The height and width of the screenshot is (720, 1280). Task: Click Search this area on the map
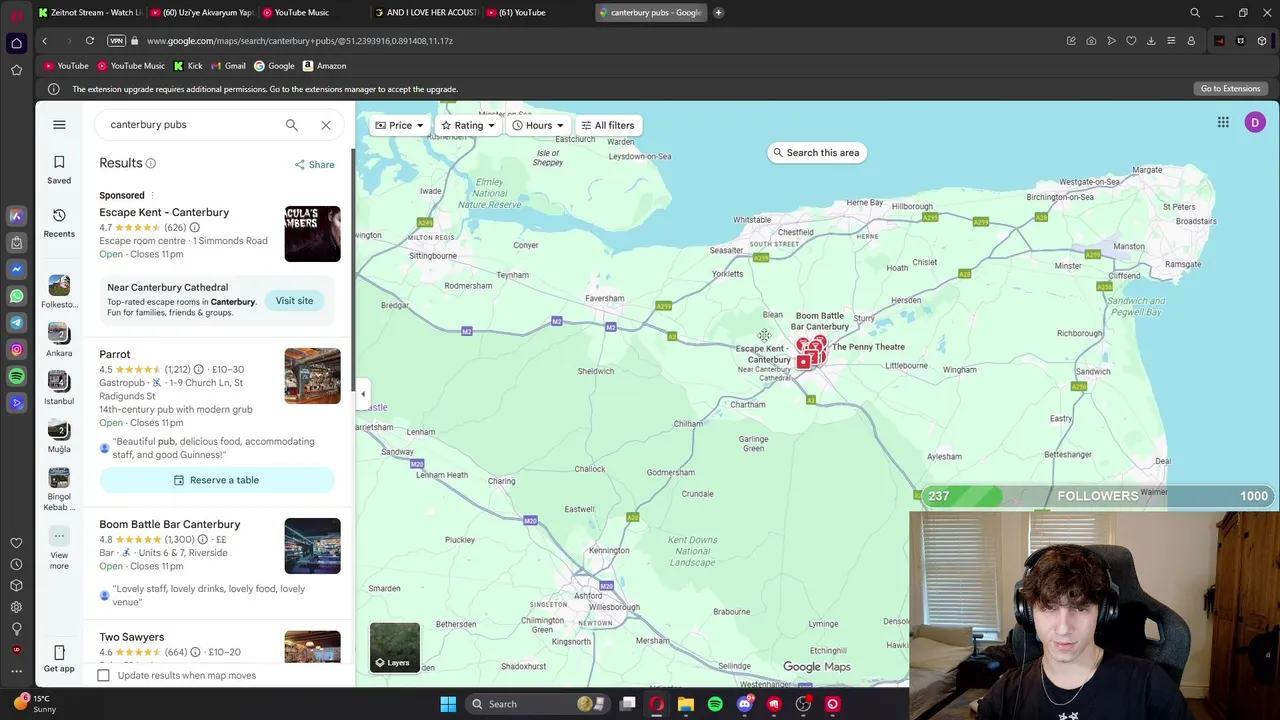pos(816,153)
